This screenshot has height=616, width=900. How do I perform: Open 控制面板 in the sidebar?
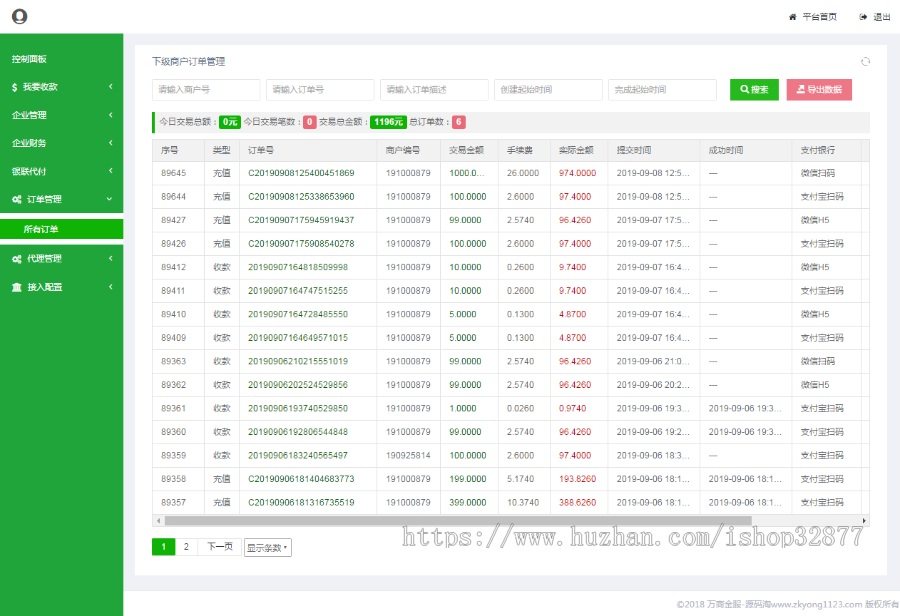tap(29, 59)
